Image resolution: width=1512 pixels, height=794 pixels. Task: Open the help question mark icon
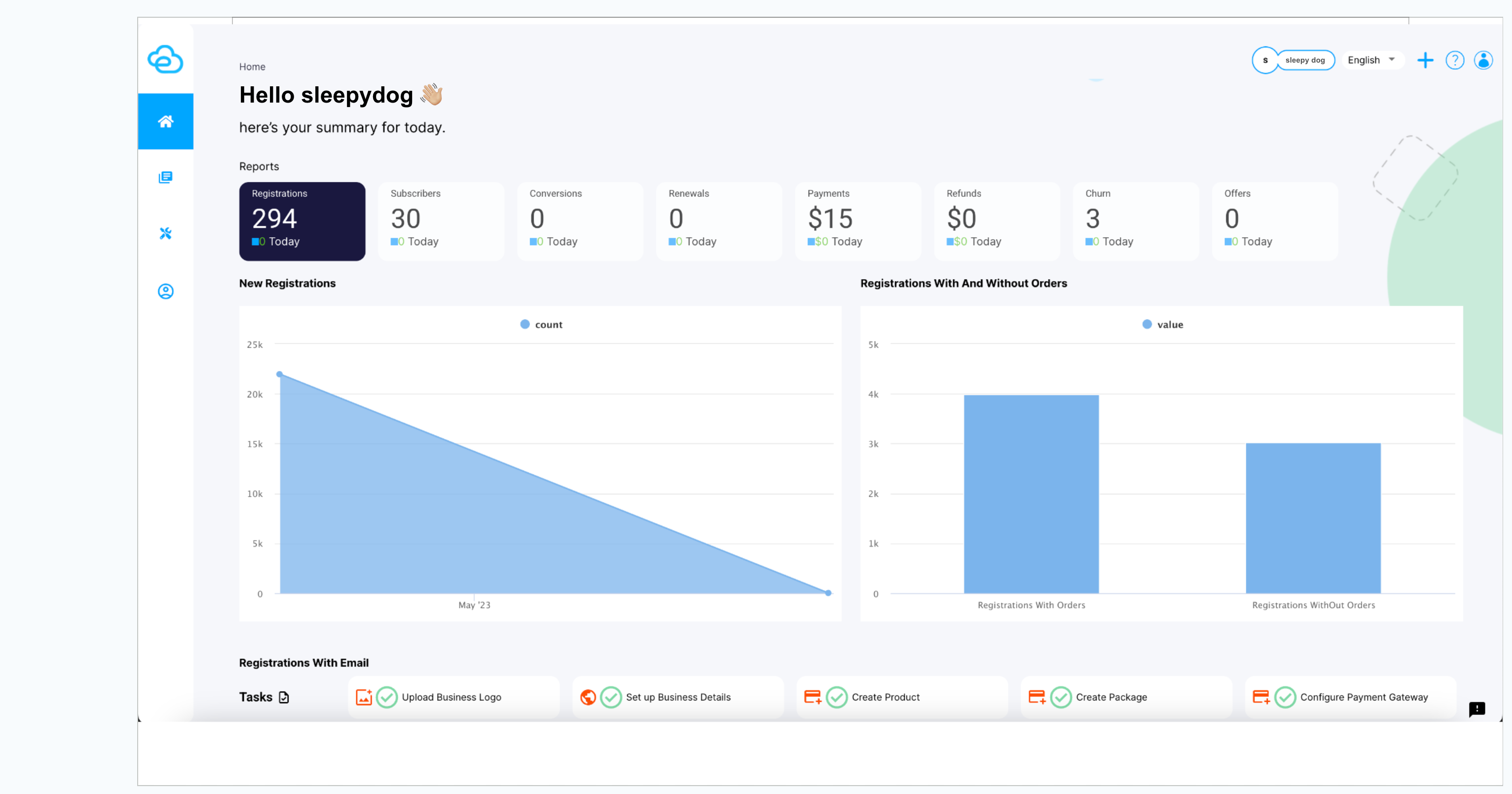[1454, 60]
